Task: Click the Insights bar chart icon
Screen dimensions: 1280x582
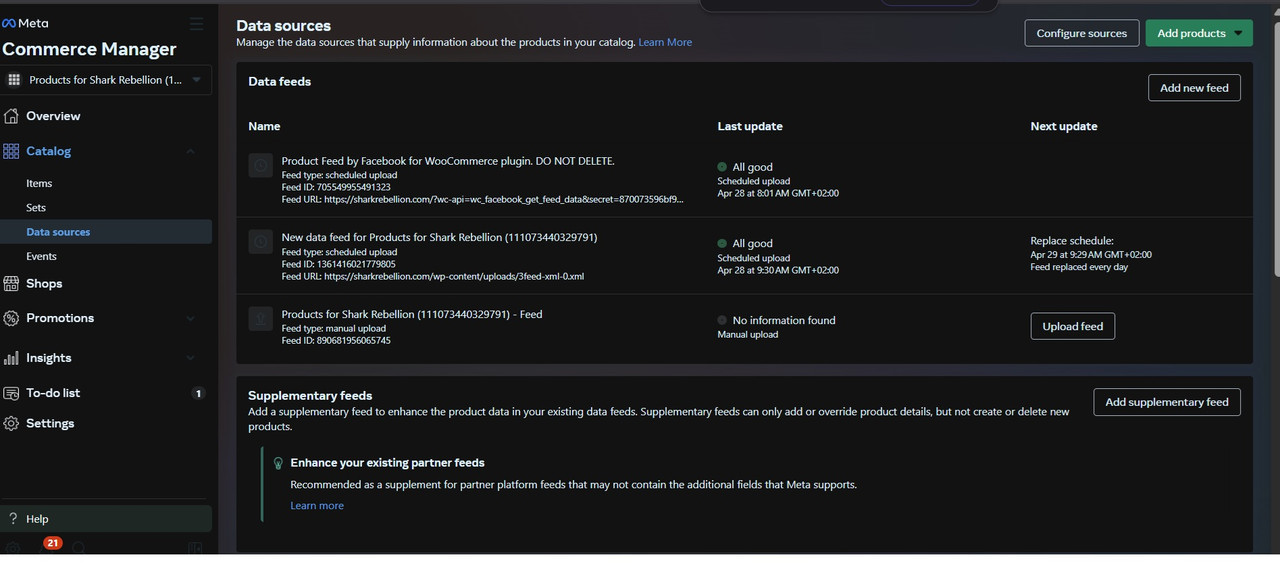Action: click(11, 358)
